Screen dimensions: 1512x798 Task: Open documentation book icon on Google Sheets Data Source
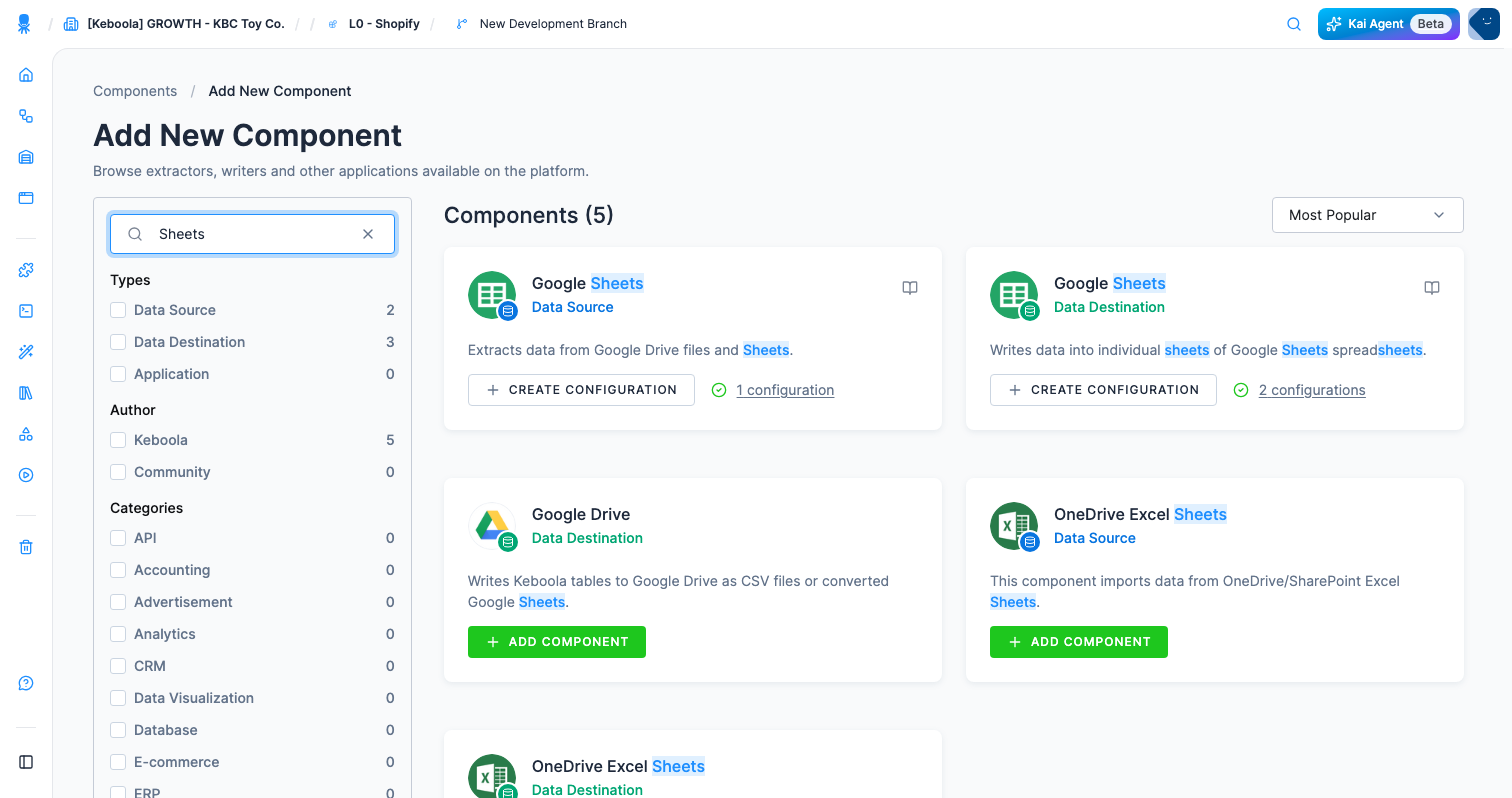point(910,288)
